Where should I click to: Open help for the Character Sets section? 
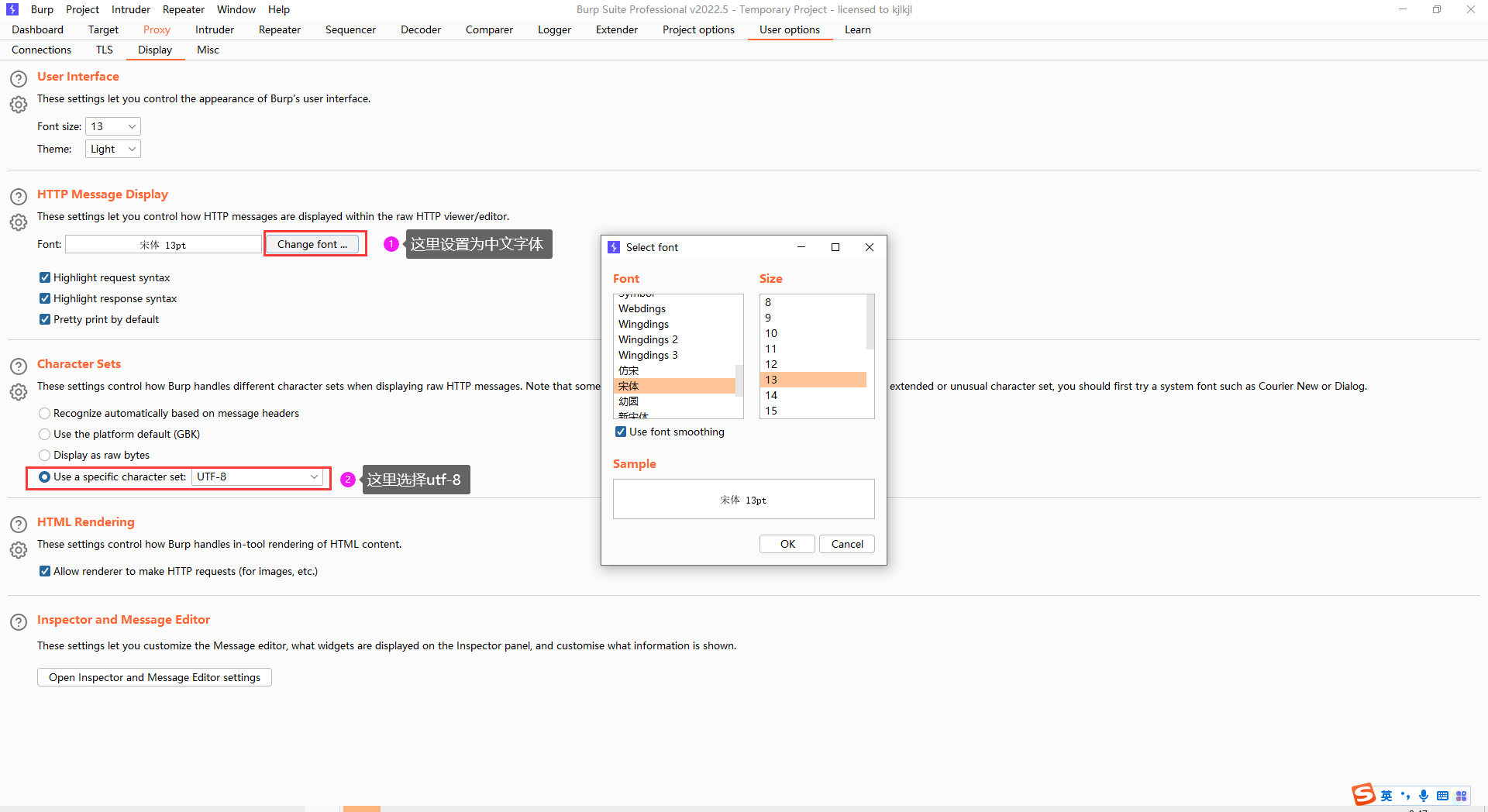pos(19,366)
